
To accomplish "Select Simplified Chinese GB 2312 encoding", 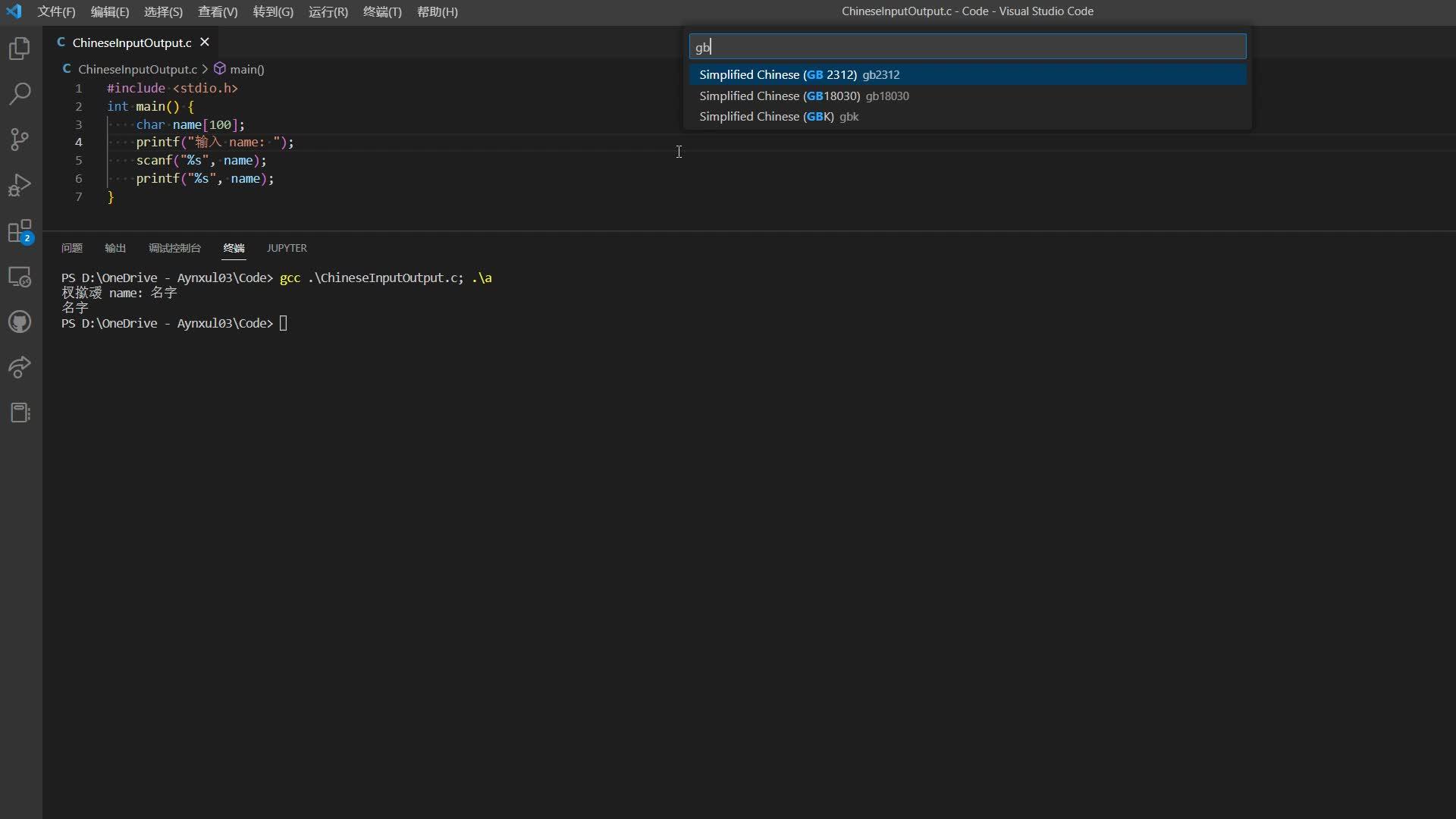I will pos(799,74).
